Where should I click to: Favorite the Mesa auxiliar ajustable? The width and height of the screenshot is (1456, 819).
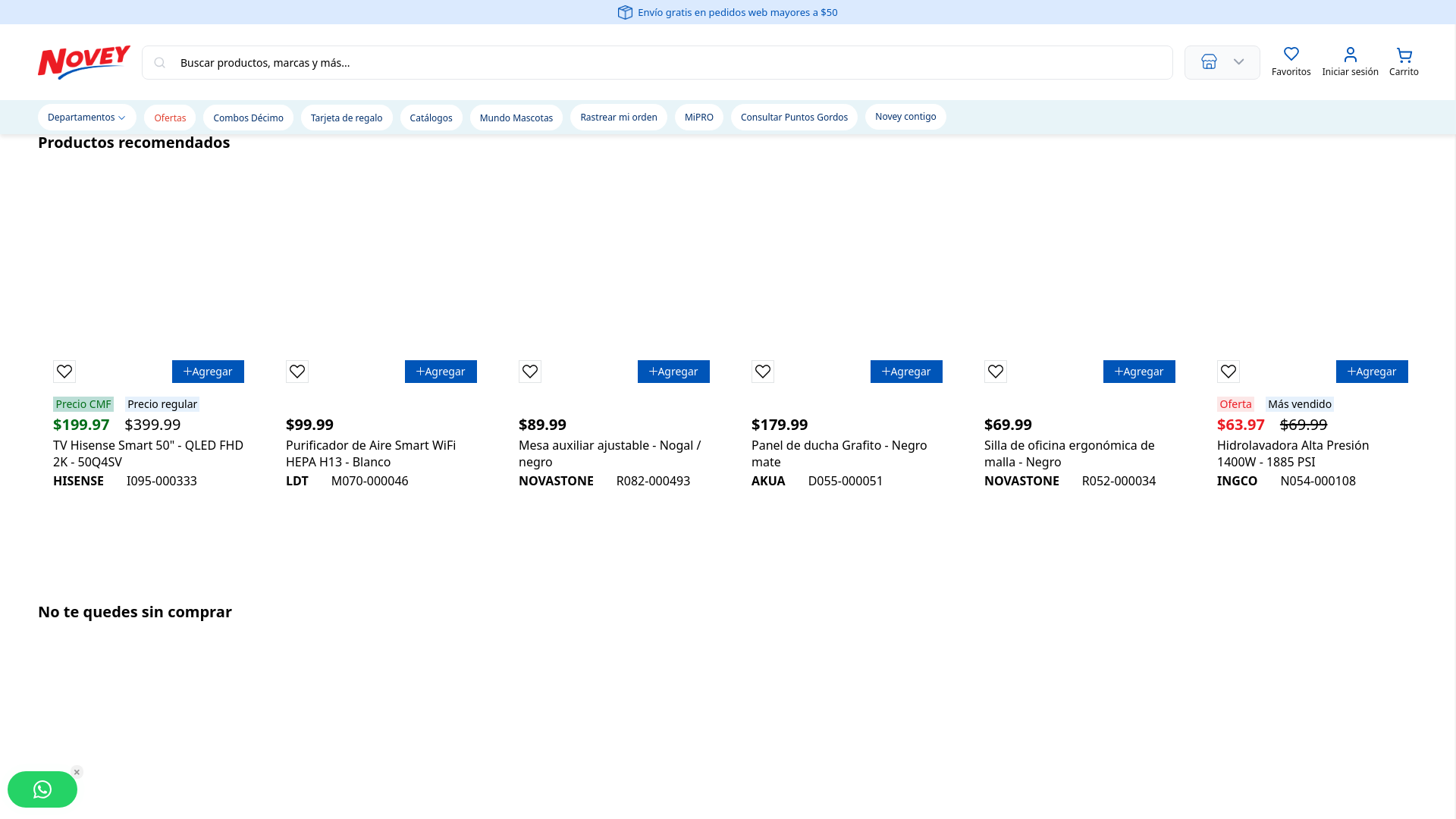coord(530,372)
